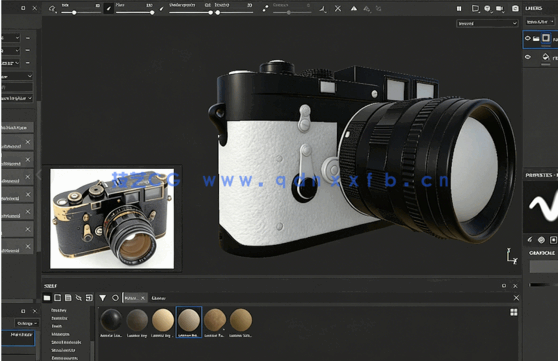
Task: Adjust the Flow slider handle
Action: [152, 12]
